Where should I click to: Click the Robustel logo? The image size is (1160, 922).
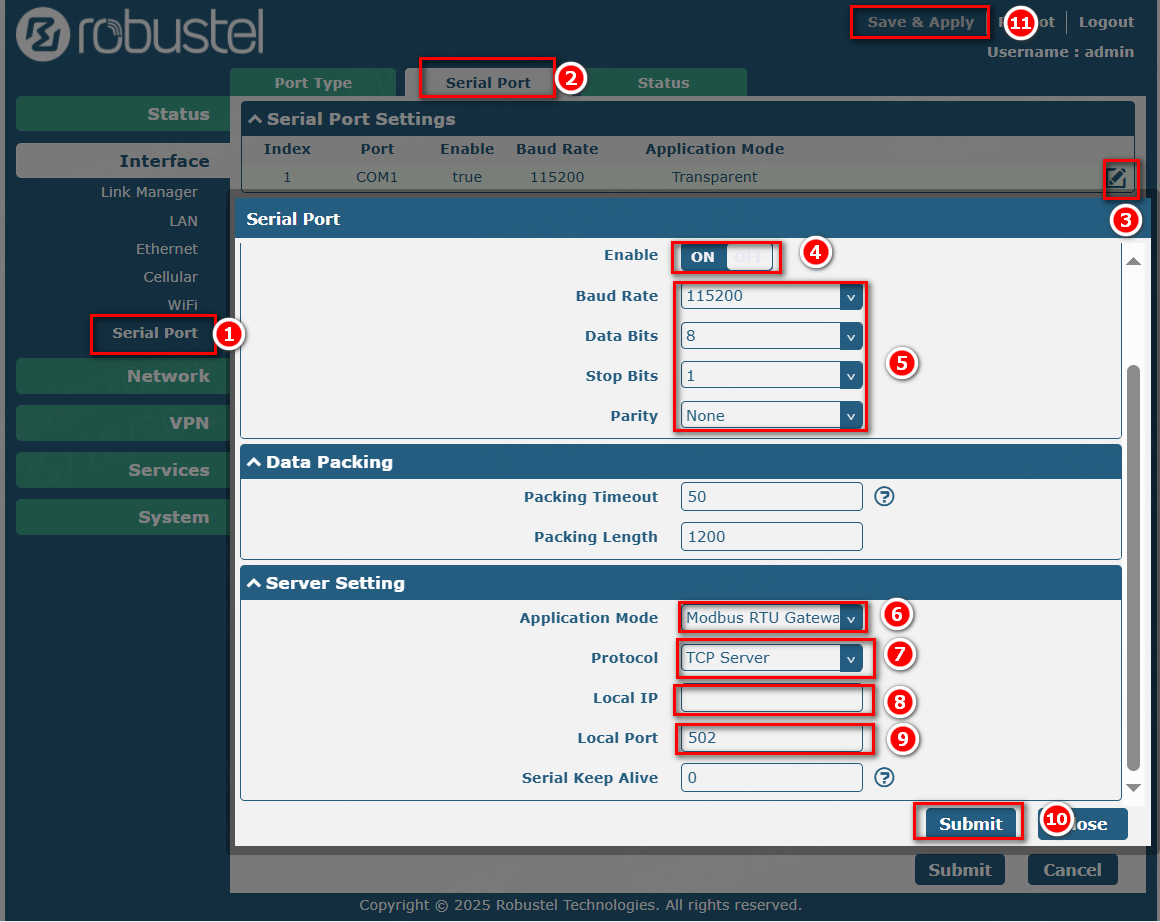140,33
